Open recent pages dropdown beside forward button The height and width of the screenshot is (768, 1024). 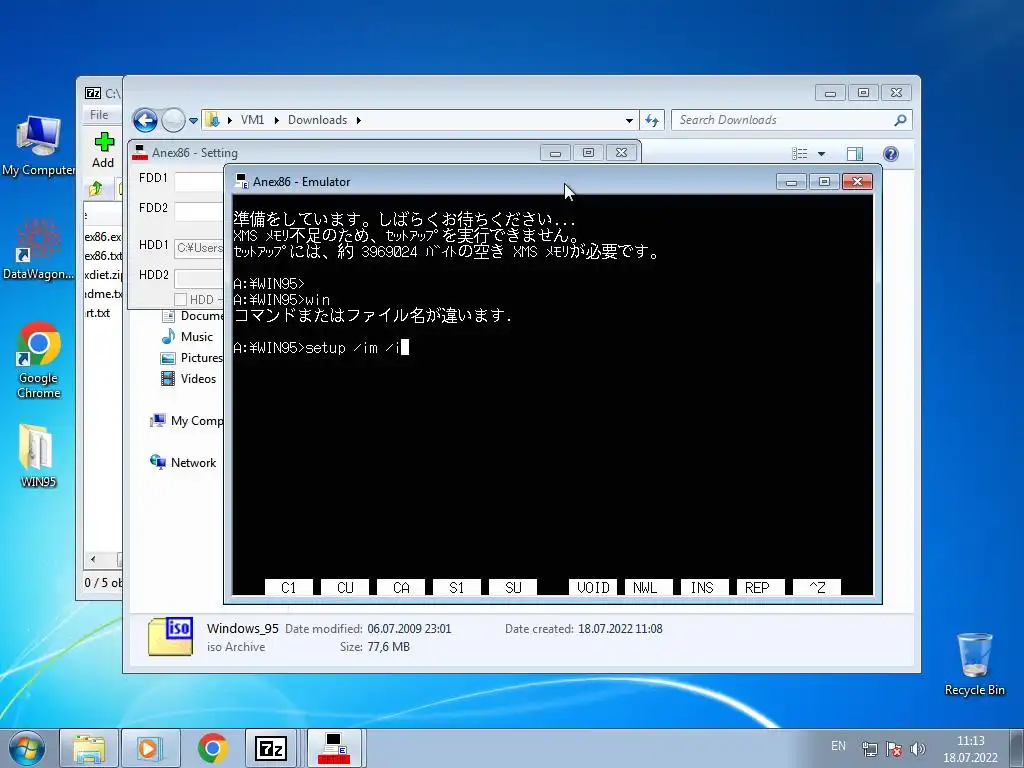193,121
